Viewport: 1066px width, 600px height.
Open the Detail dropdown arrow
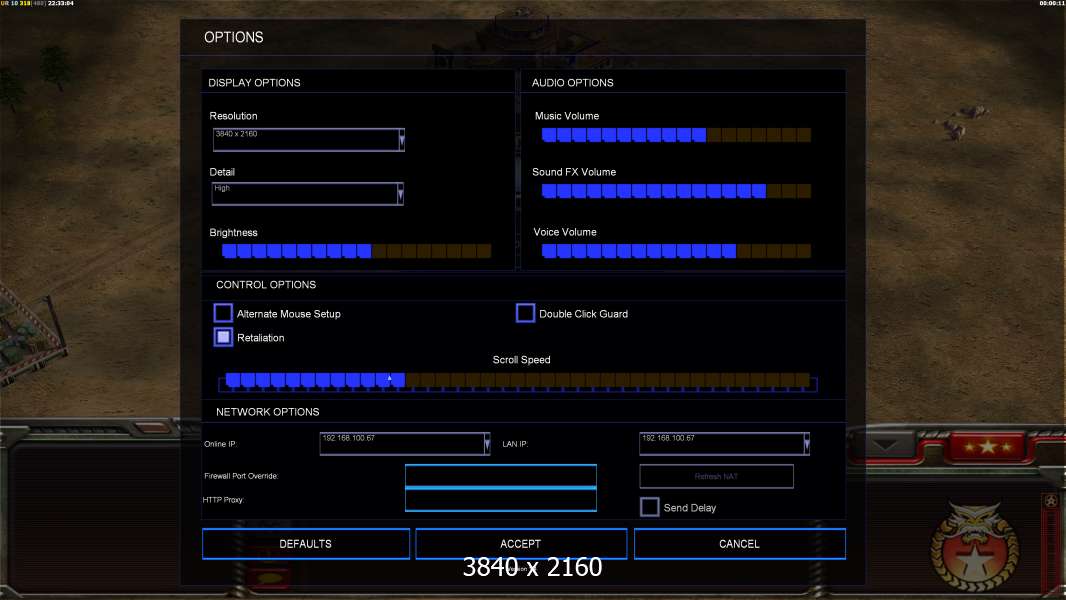click(400, 194)
